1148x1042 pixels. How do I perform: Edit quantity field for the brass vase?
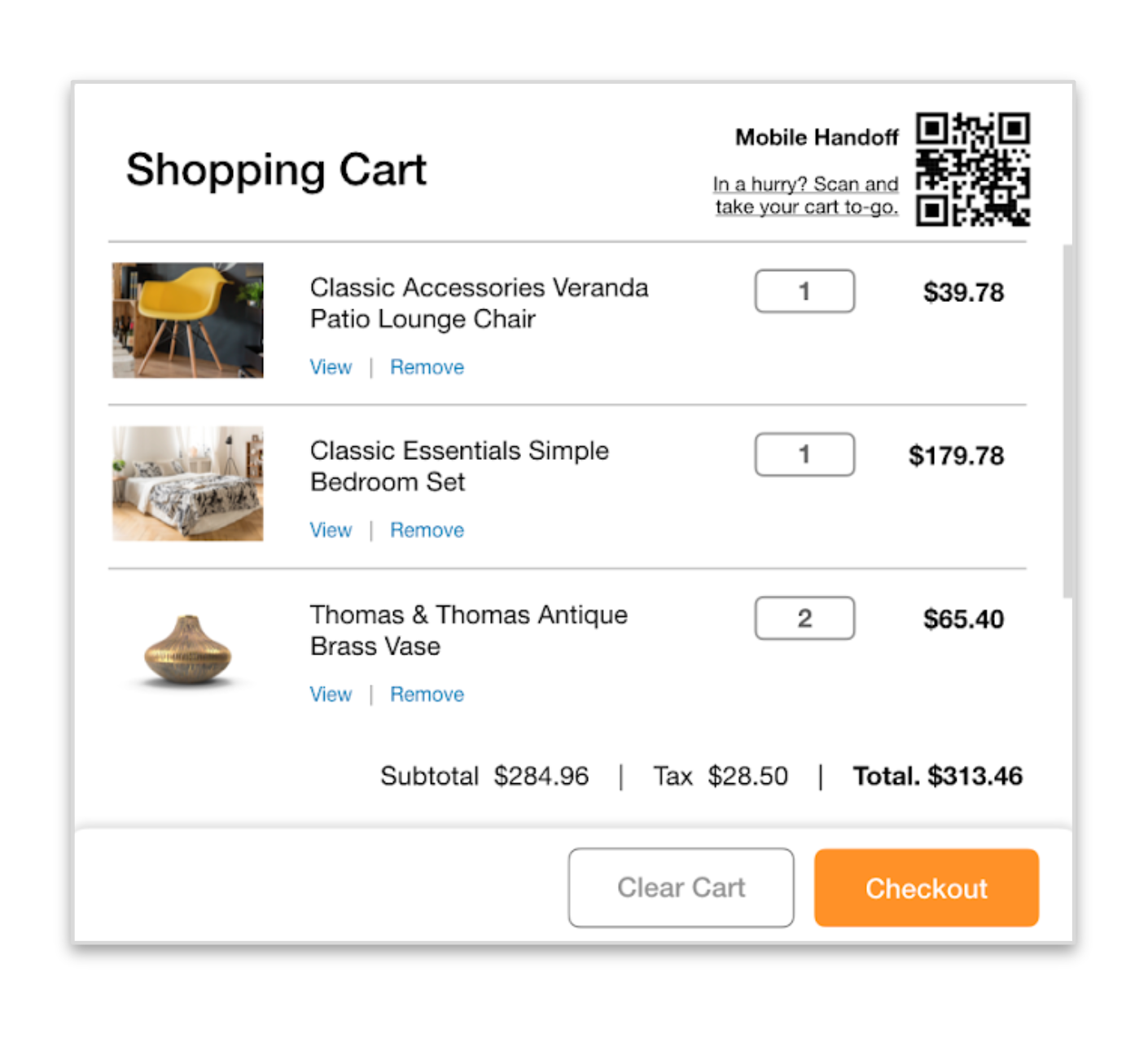point(804,619)
